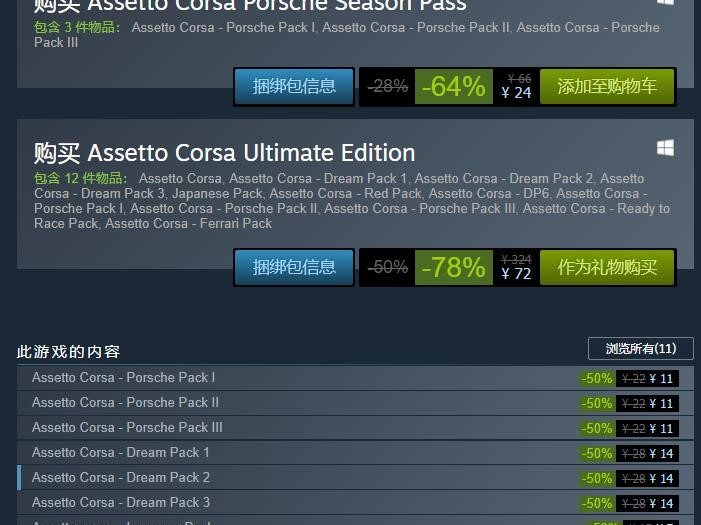Screen dimensions: 701x525
Task: Open Assetto Corsa - Dream Pack 3 row
Action: pyautogui.click(x=355, y=503)
